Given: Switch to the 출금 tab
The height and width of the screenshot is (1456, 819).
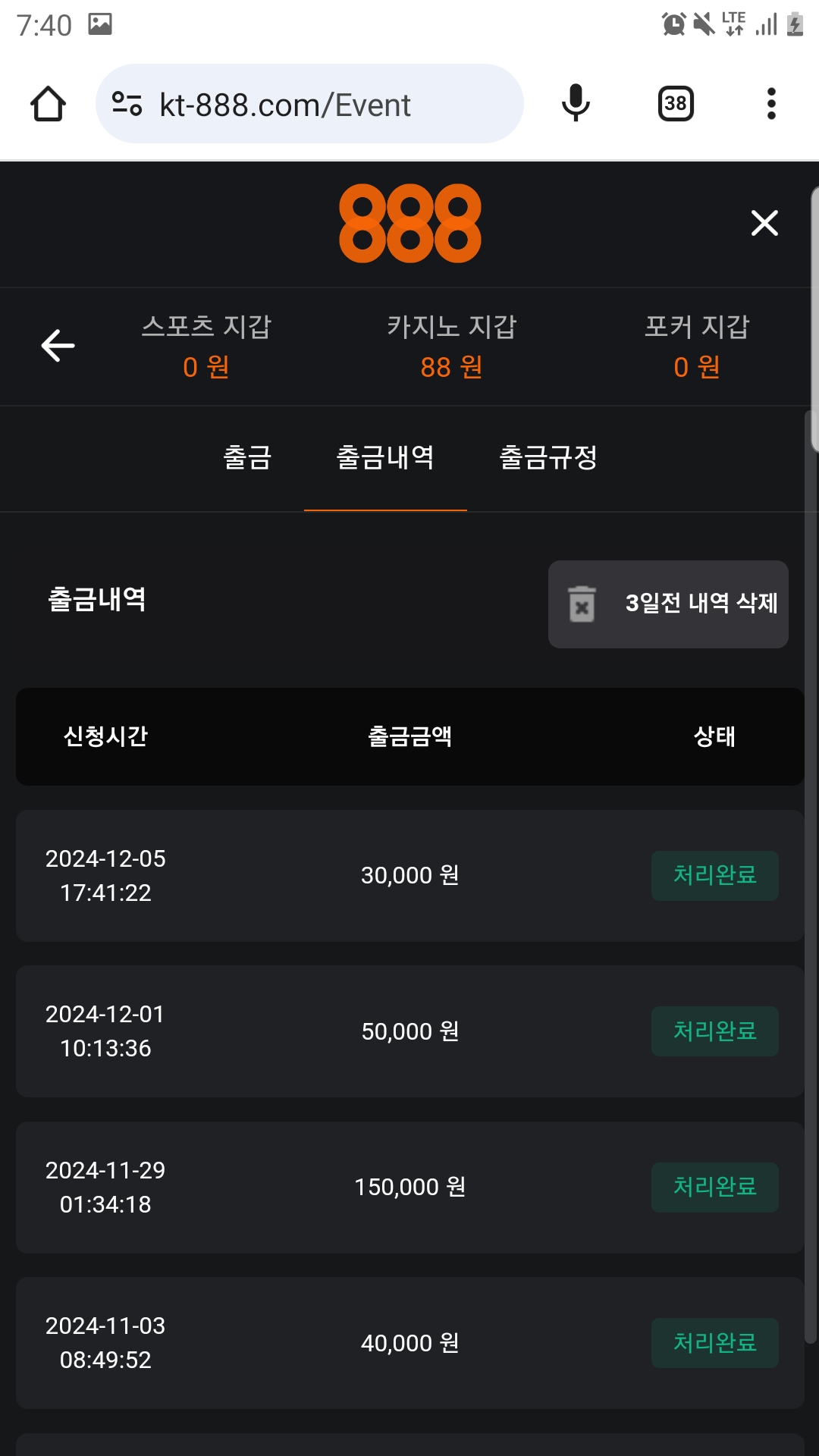Looking at the screenshot, I should pyautogui.click(x=247, y=457).
